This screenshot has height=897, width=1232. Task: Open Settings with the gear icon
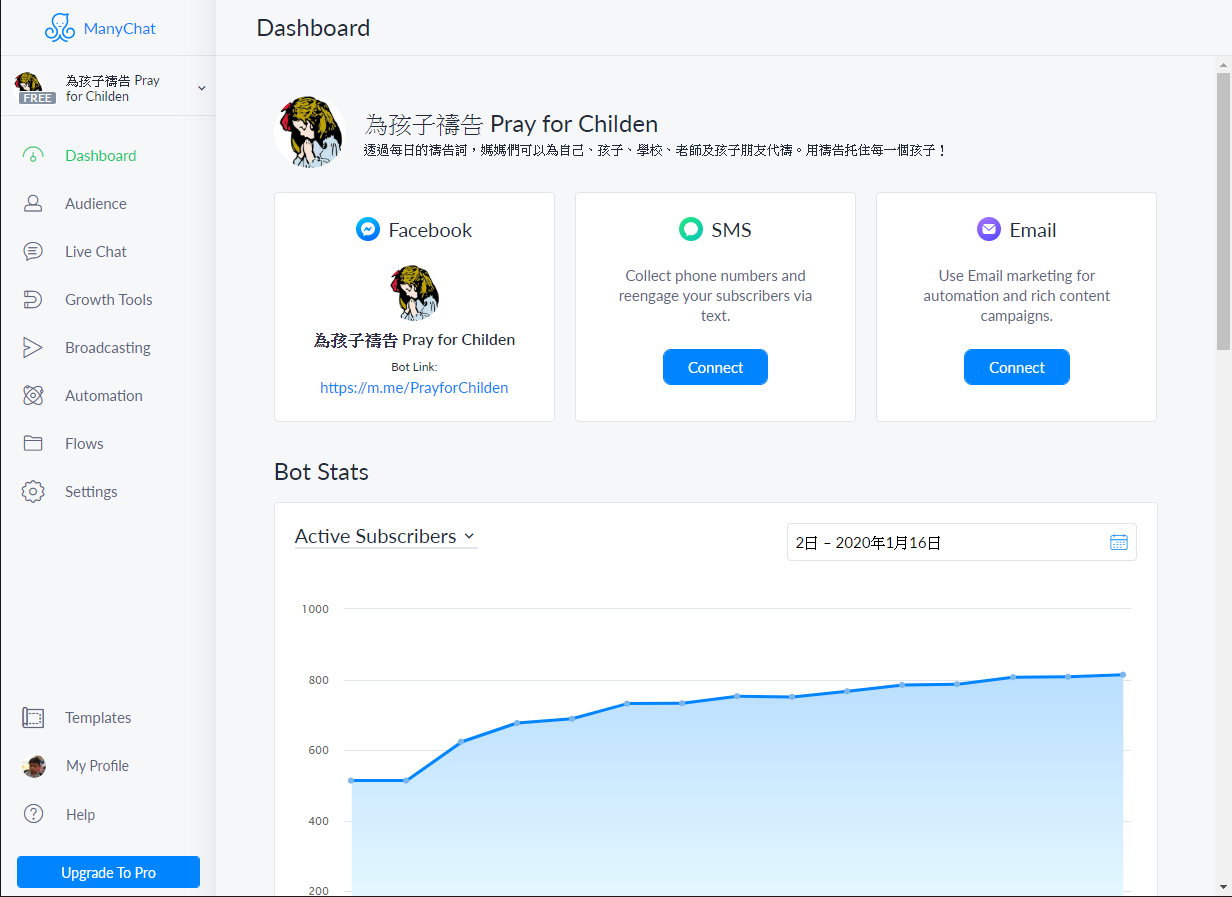(33, 491)
